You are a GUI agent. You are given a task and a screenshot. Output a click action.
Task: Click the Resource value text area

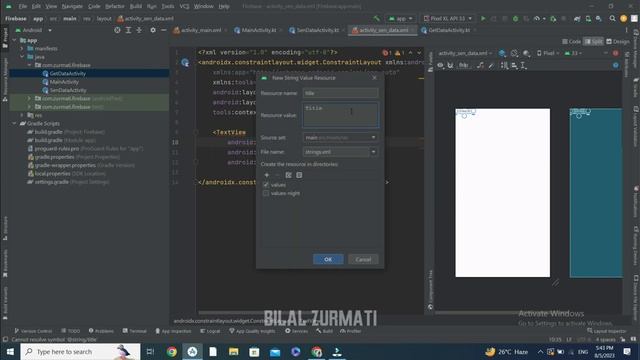coord(340,115)
